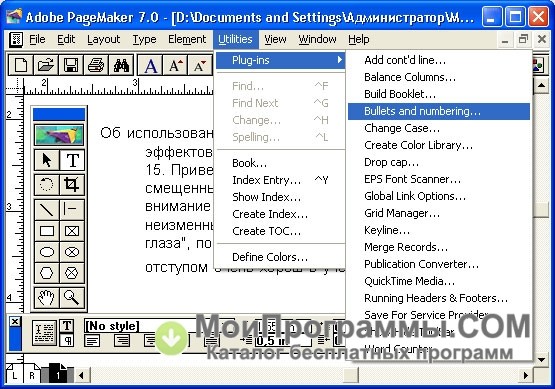The height and width of the screenshot is (389, 555).
Task: Choose the Rotating tool
Action: [x=47, y=184]
